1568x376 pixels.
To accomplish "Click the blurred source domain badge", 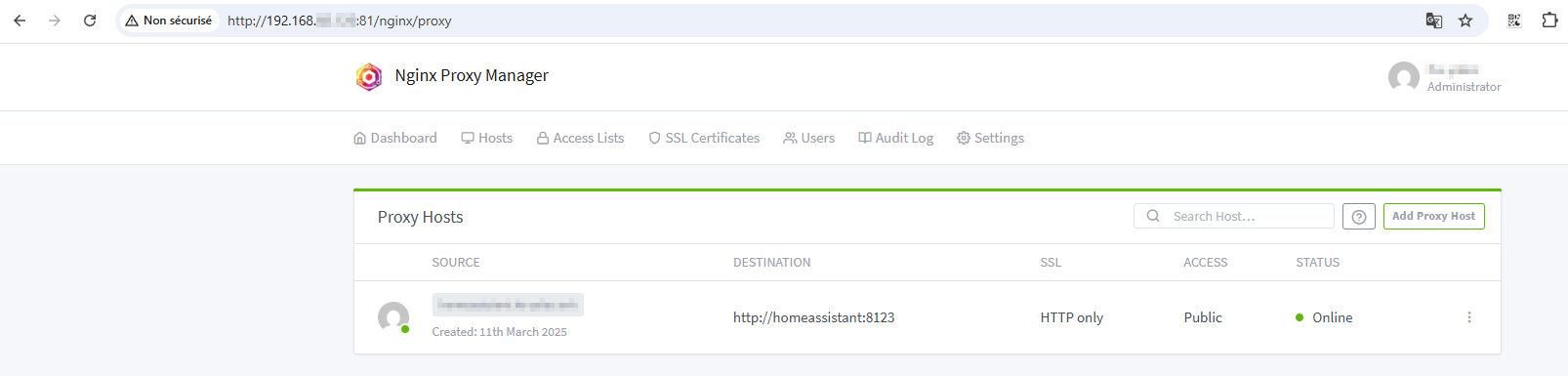I will pyautogui.click(x=508, y=305).
